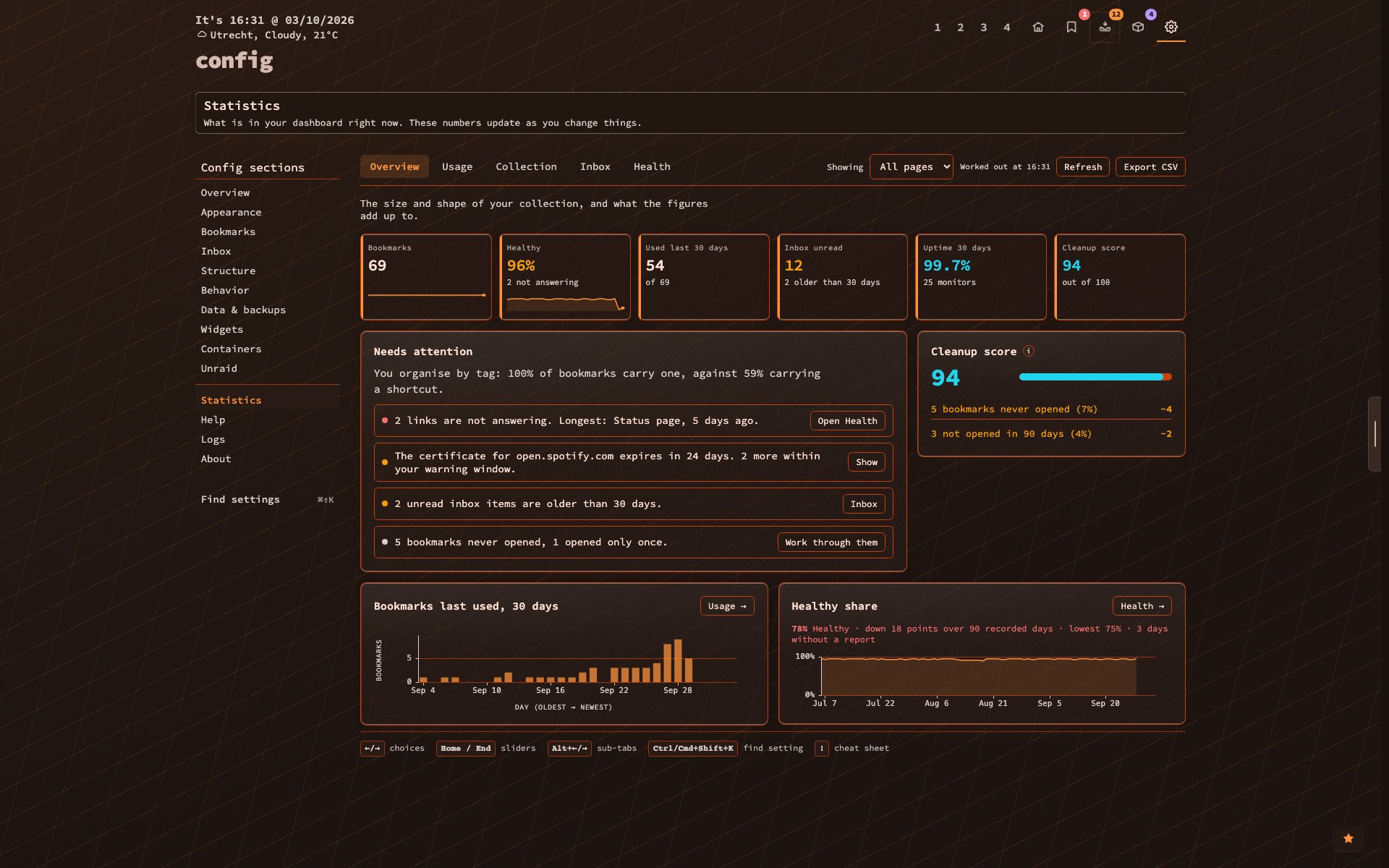
Task: Open the settings gear icon
Action: point(1171,27)
